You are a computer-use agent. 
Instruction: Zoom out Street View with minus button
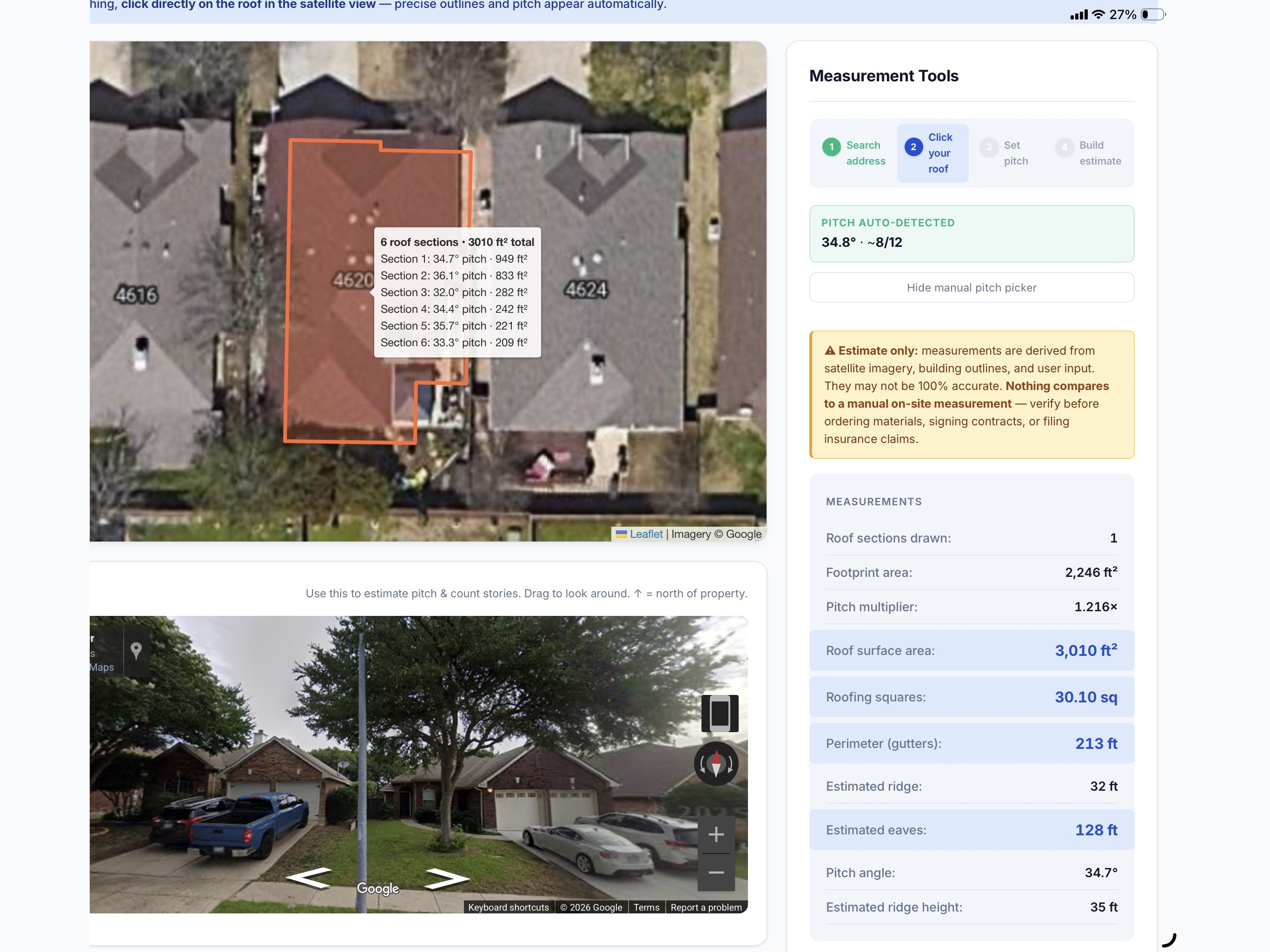click(x=716, y=873)
